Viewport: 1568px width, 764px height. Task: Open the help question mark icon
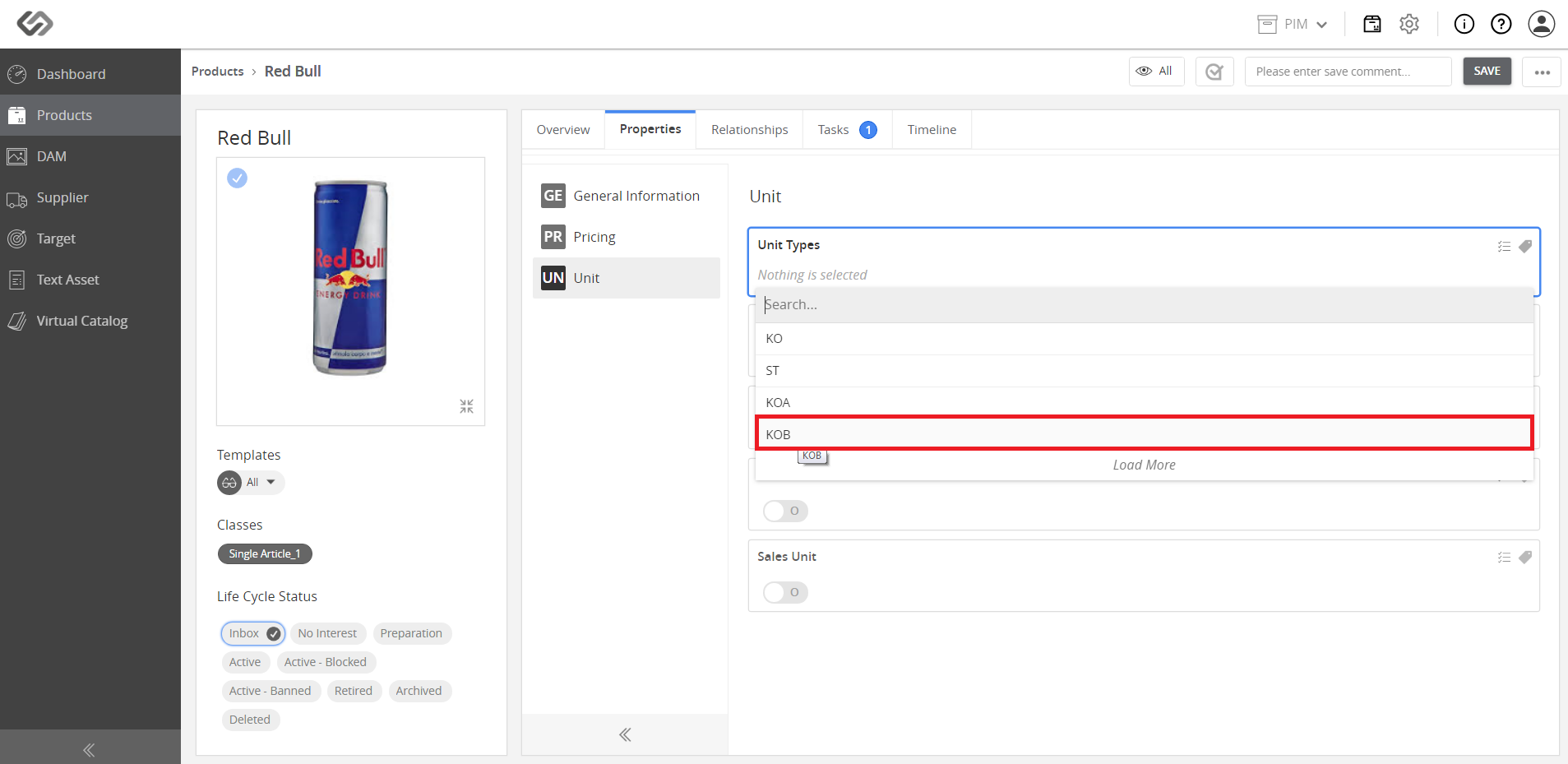tap(1501, 24)
